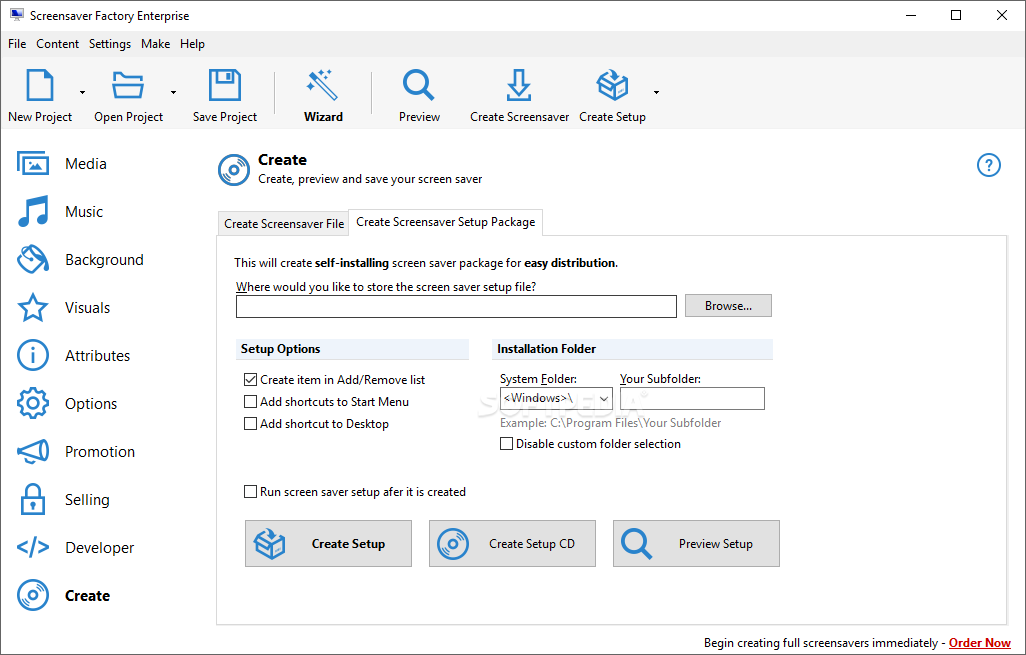Open the Content menu

[x=58, y=44]
